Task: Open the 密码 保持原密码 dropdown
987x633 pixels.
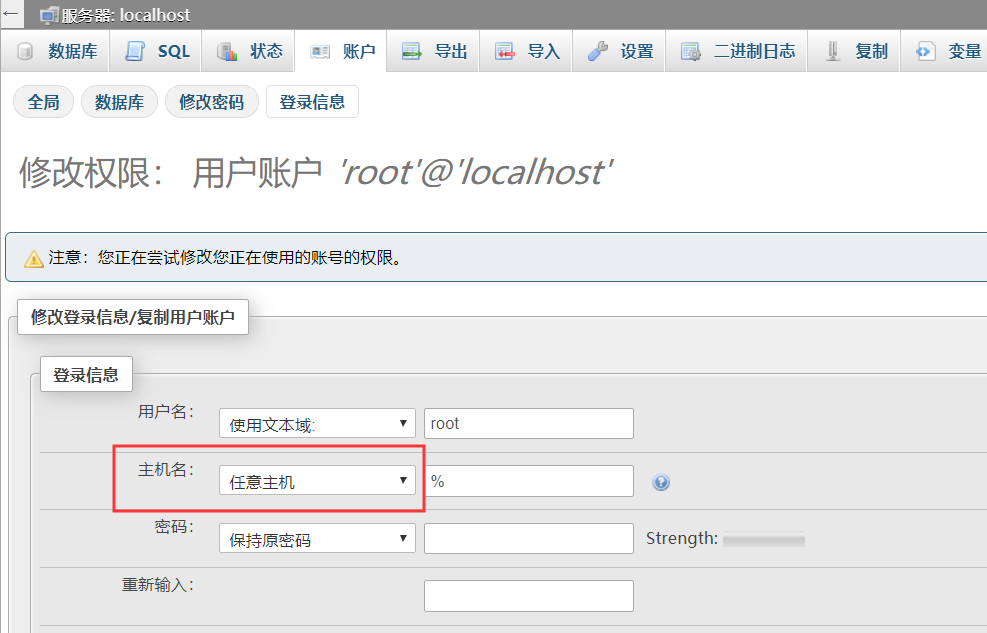Action: 317,539
